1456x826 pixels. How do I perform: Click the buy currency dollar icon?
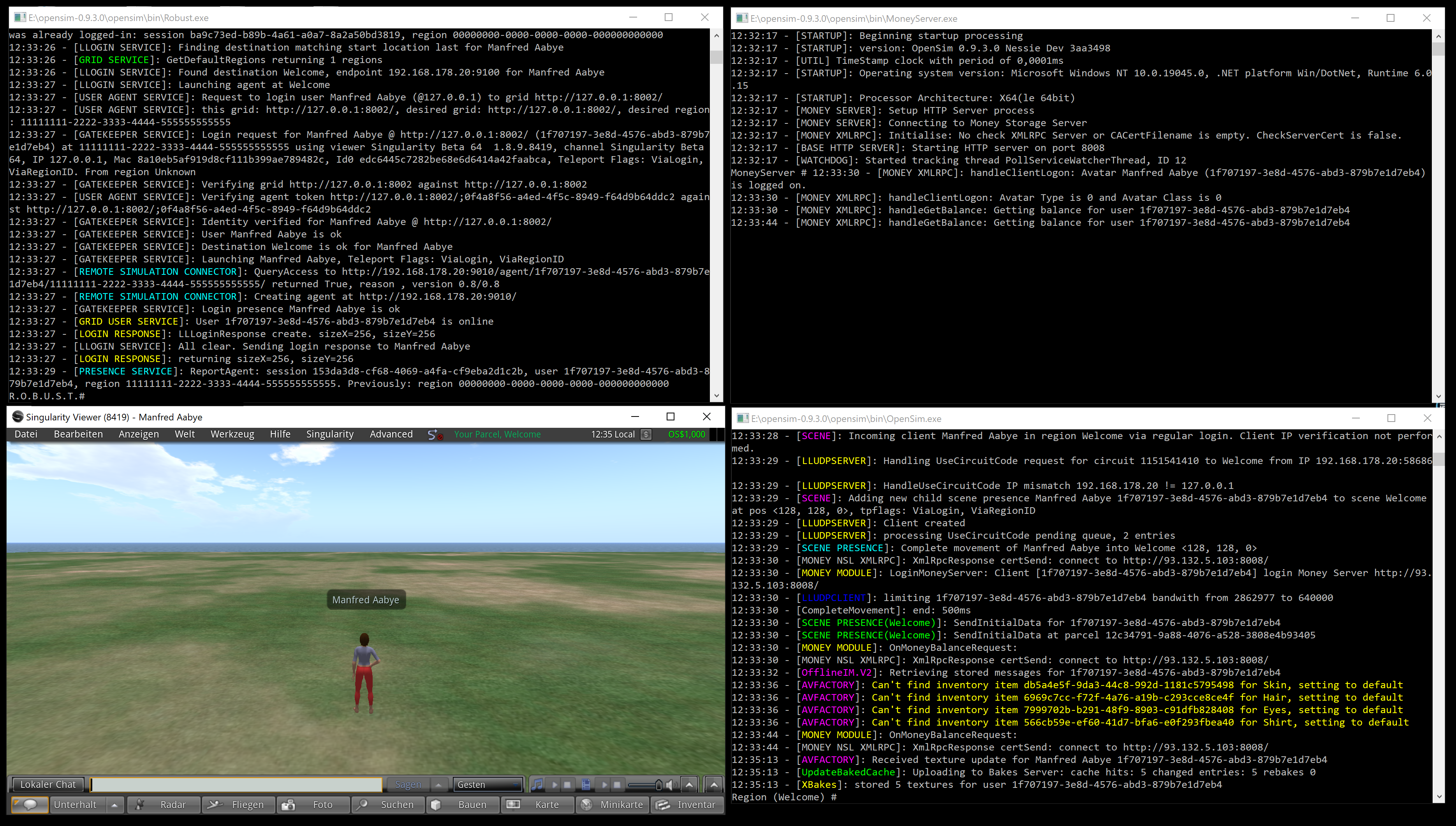pyautogui.click(x=646, y=434)
